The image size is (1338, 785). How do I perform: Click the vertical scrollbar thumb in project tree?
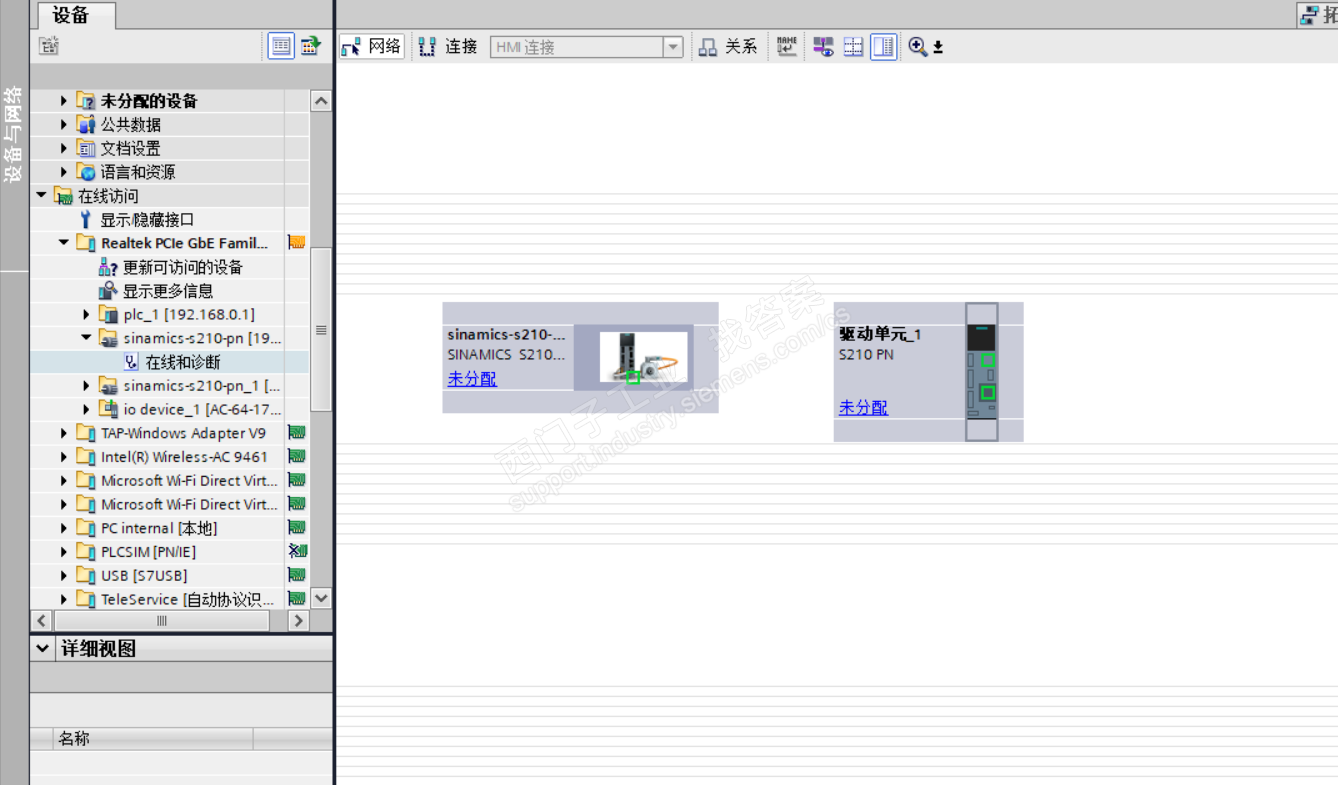(321, 330)
